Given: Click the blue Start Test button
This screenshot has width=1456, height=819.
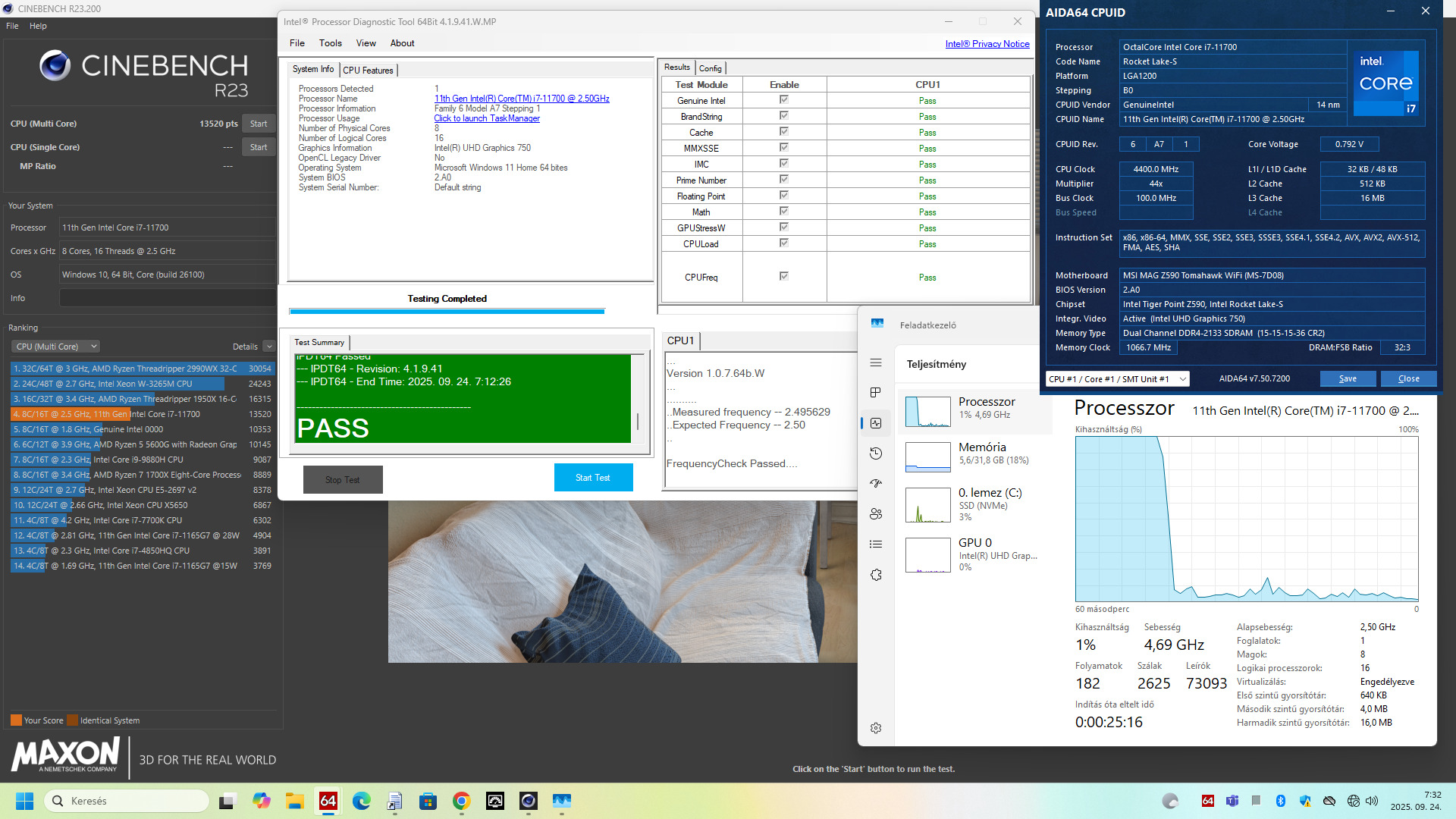Looking at the screenshot, I should coord(592,478).
